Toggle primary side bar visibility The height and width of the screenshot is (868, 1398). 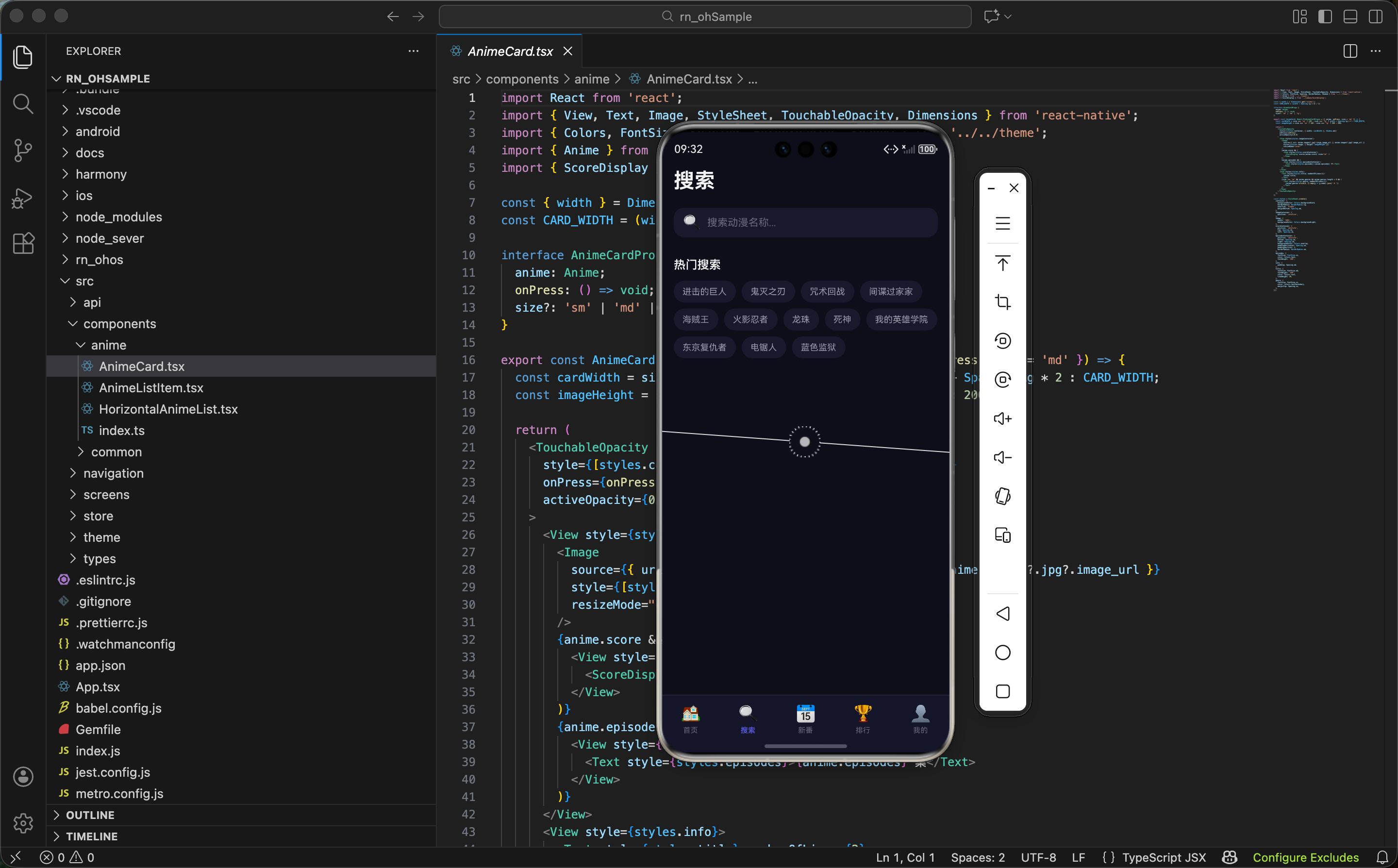(x=1325, y=17)
